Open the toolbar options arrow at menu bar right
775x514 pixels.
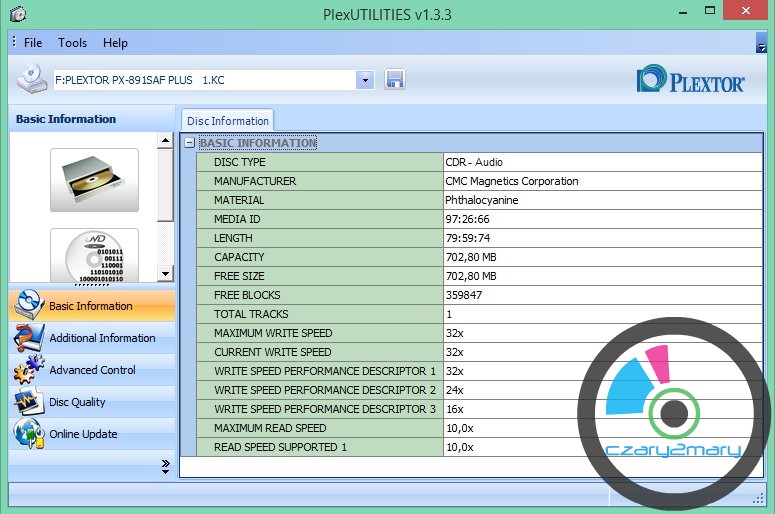(x=761, y=46)
